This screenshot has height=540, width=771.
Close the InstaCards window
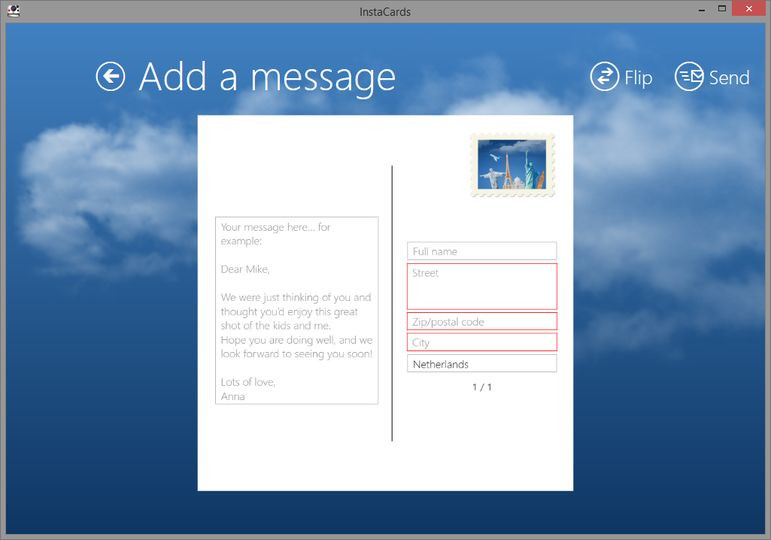pyautogui.click(x=748, y=9)
